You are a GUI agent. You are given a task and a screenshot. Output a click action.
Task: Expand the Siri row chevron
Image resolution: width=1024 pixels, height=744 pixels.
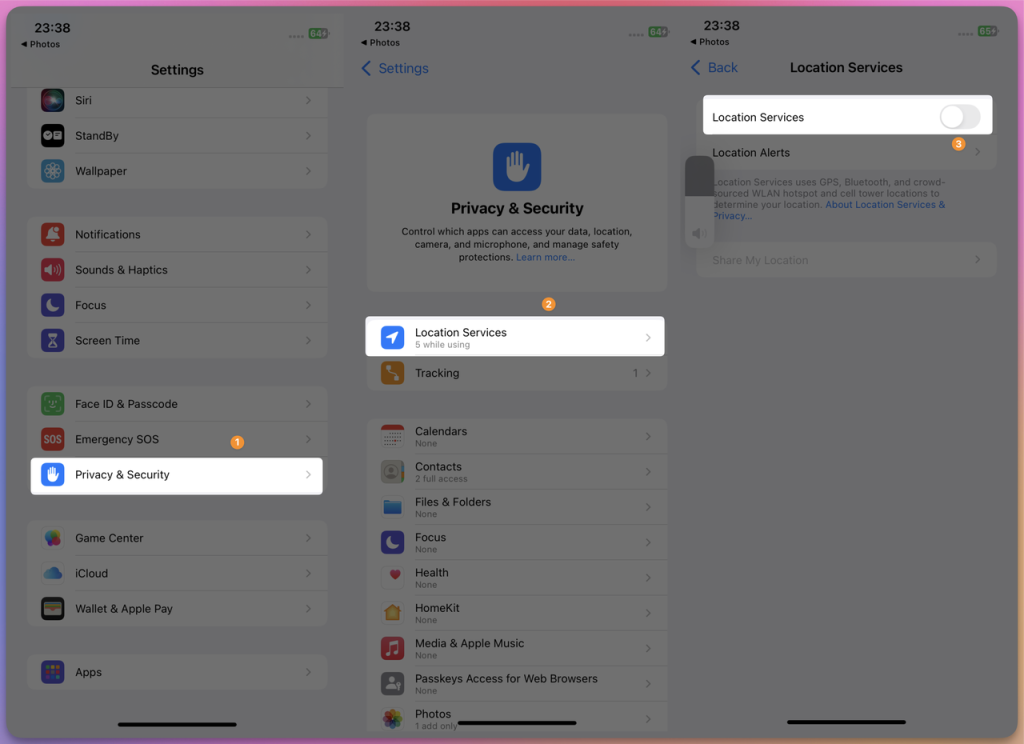[x=308, y=101]
